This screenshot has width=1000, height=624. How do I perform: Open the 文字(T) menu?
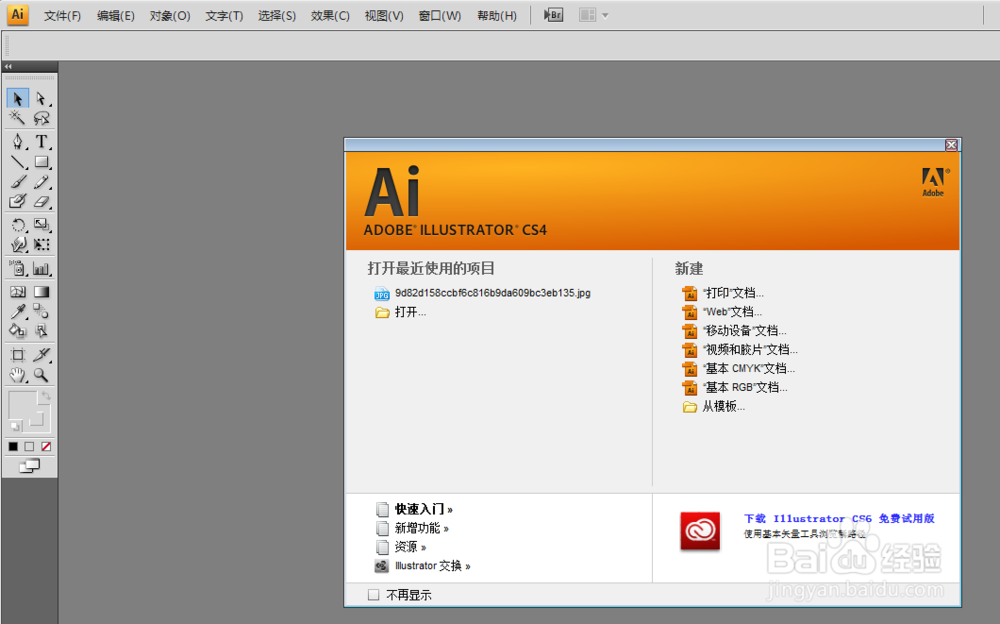pos(224,15)
